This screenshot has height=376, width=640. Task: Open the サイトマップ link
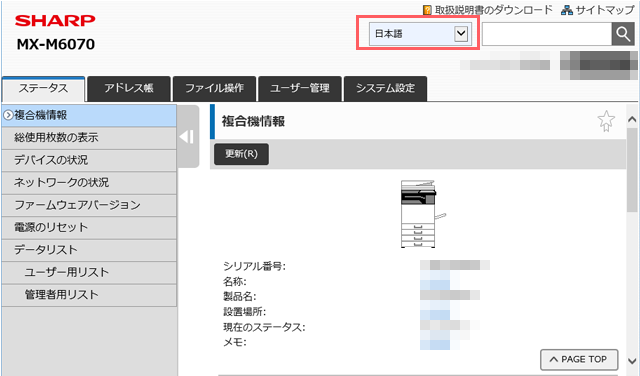pos(605,10)
